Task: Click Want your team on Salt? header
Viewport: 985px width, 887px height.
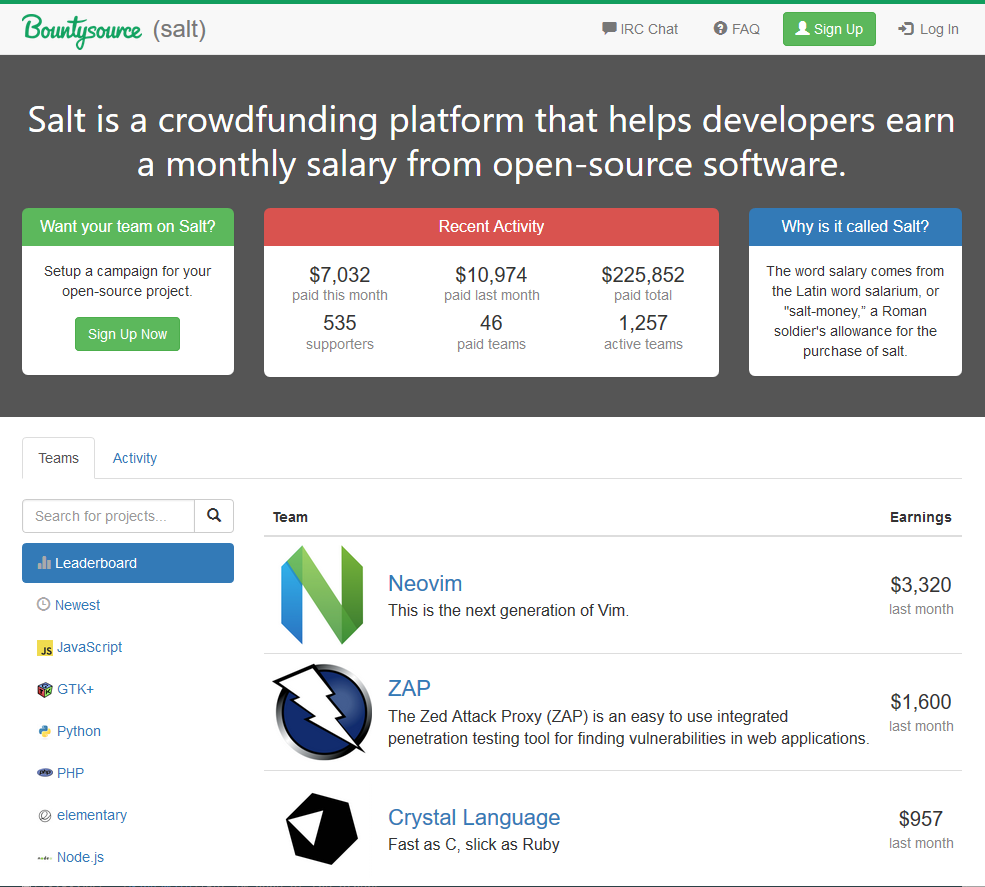Action: [x=128, y=227]
